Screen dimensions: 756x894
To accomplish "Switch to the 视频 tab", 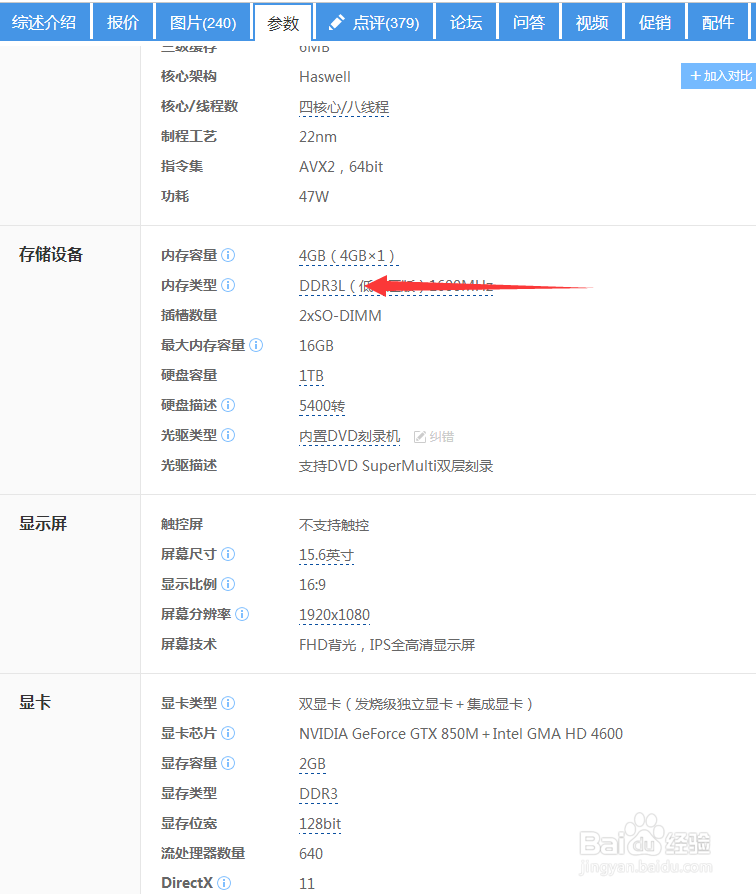I will 592,22.
